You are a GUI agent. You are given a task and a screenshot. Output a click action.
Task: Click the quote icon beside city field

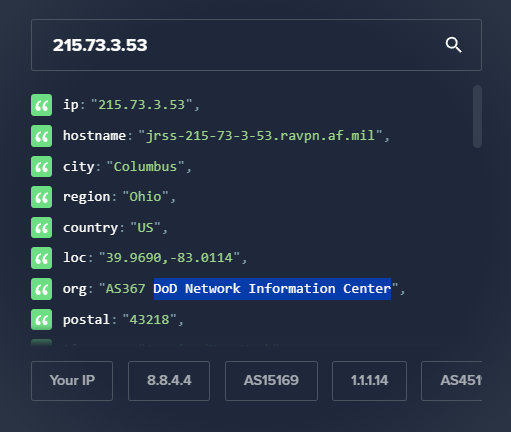[x=41, y=166]
